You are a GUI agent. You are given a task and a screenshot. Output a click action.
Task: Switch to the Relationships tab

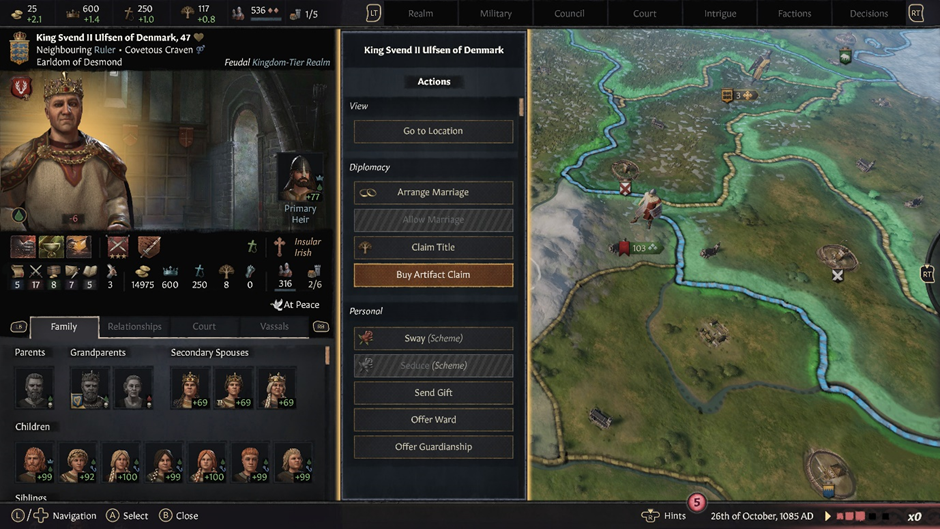click(134, 326)
